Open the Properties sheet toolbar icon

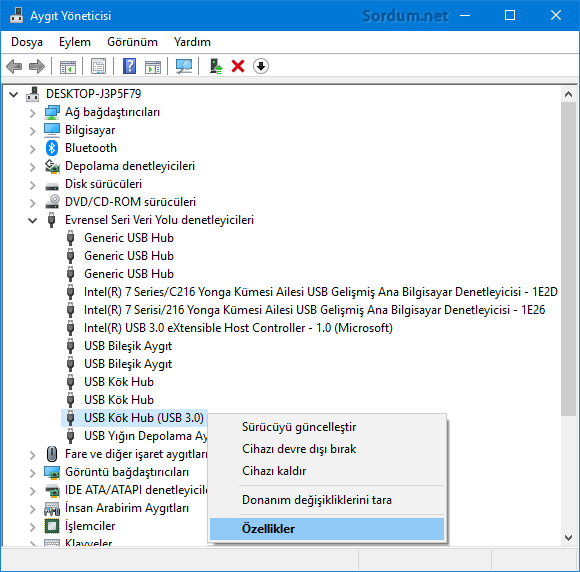pyautogui.click(x=98, y=67)
